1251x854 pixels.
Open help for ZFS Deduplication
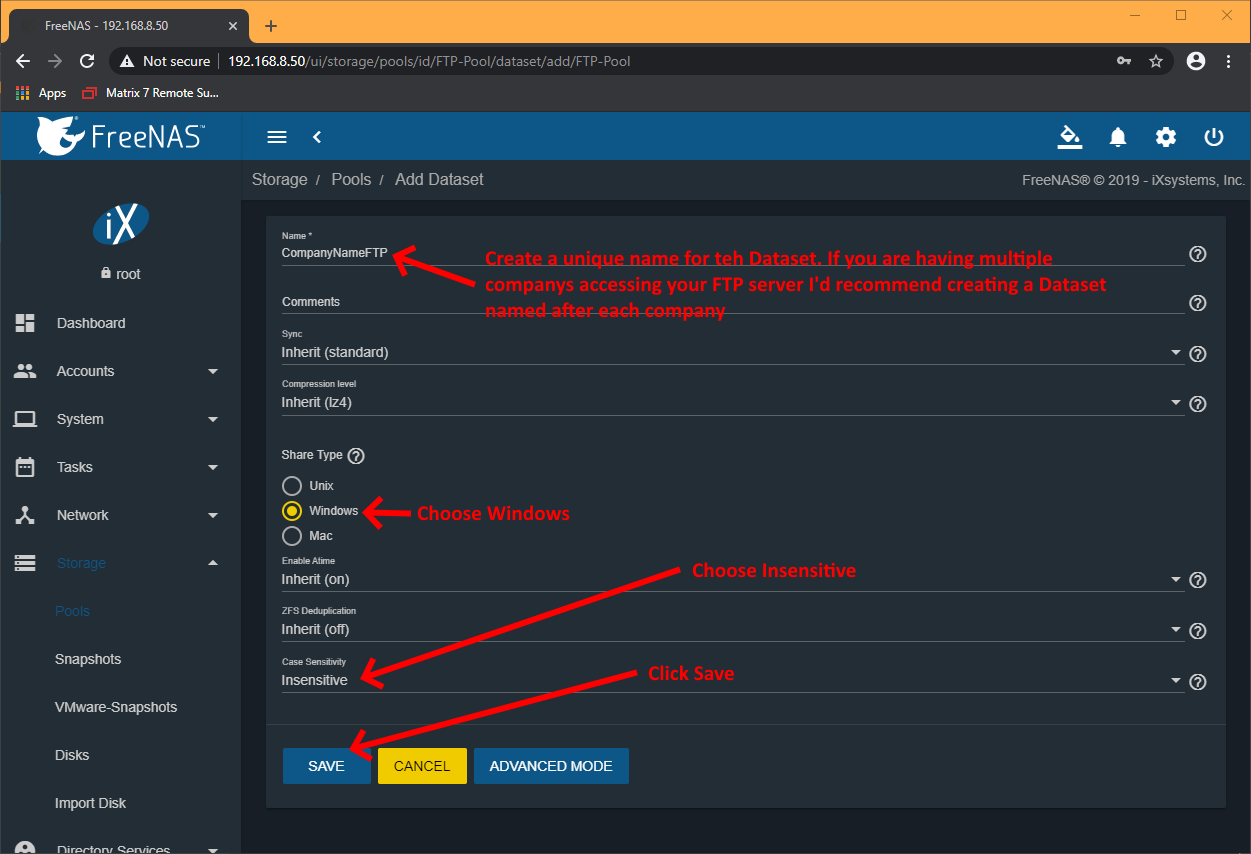1198,631
